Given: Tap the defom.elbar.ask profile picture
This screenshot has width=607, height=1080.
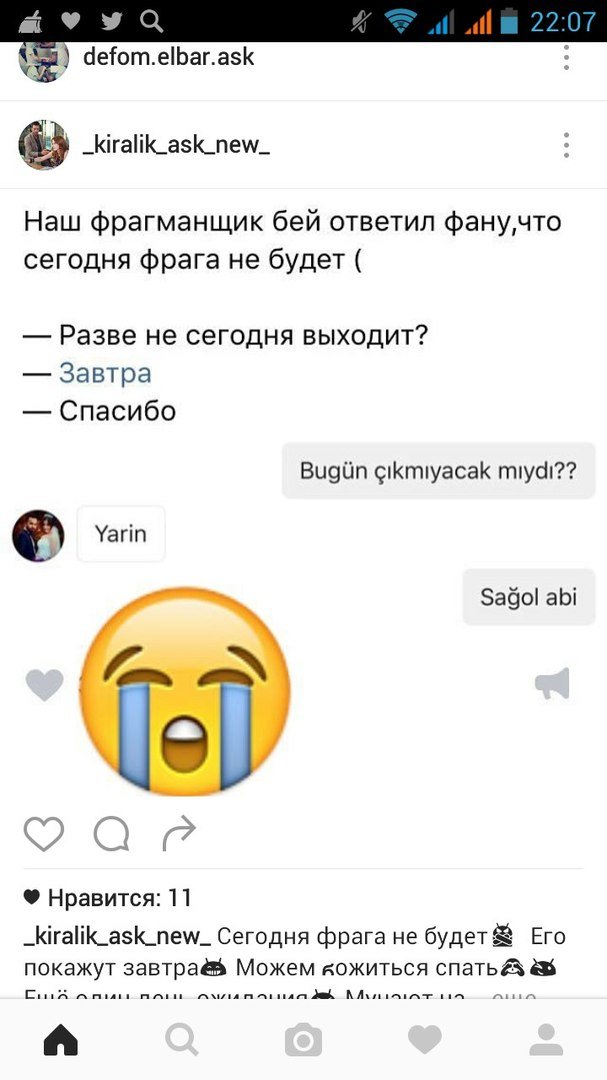Looking at the screenshot, I should tap(43, 58).
